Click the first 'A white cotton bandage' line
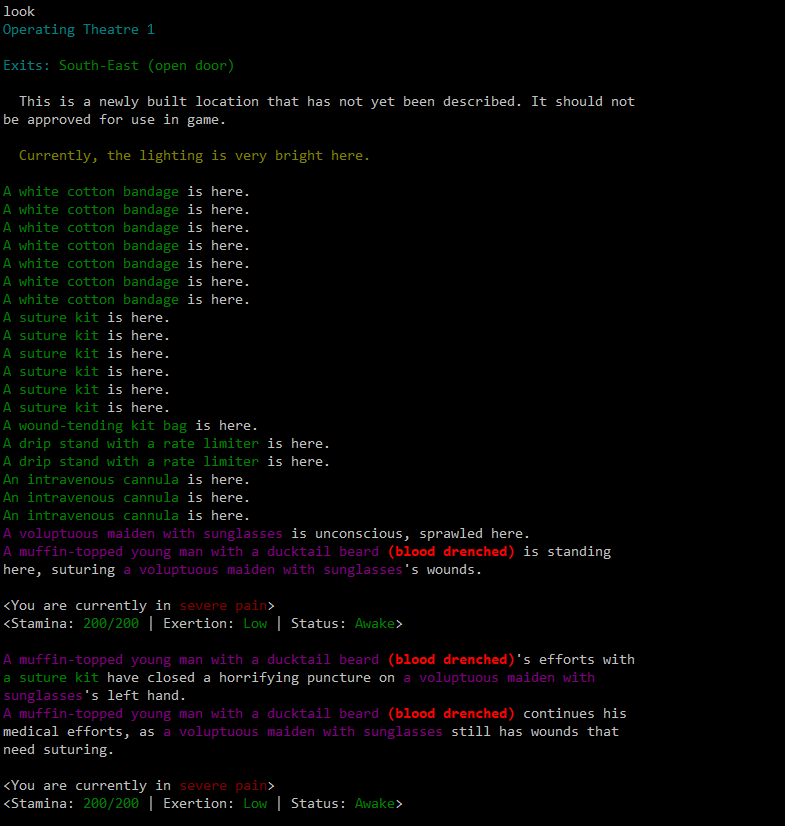Image resolution: width=785 pixels, height=826 pixels. tap(126, 192)
